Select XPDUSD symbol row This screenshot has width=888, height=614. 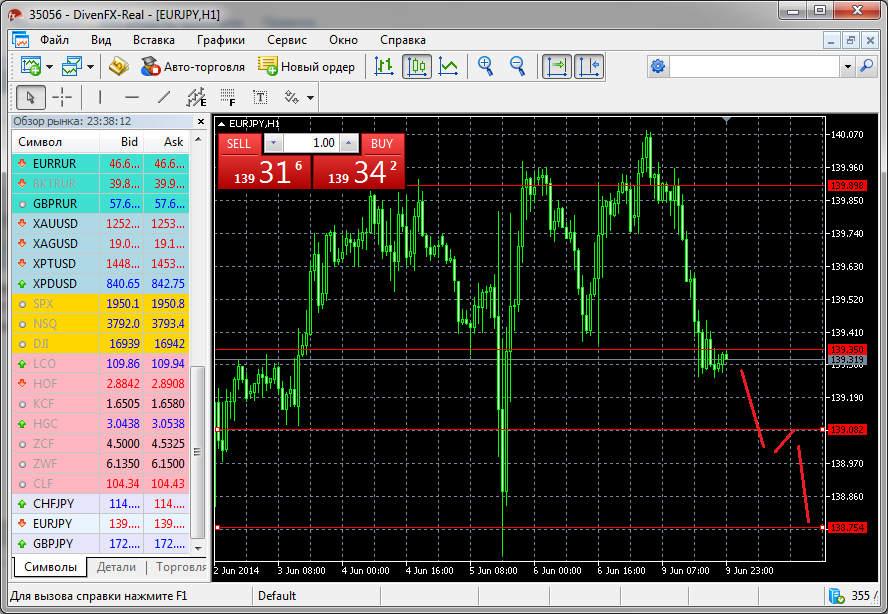pos(100,284)
